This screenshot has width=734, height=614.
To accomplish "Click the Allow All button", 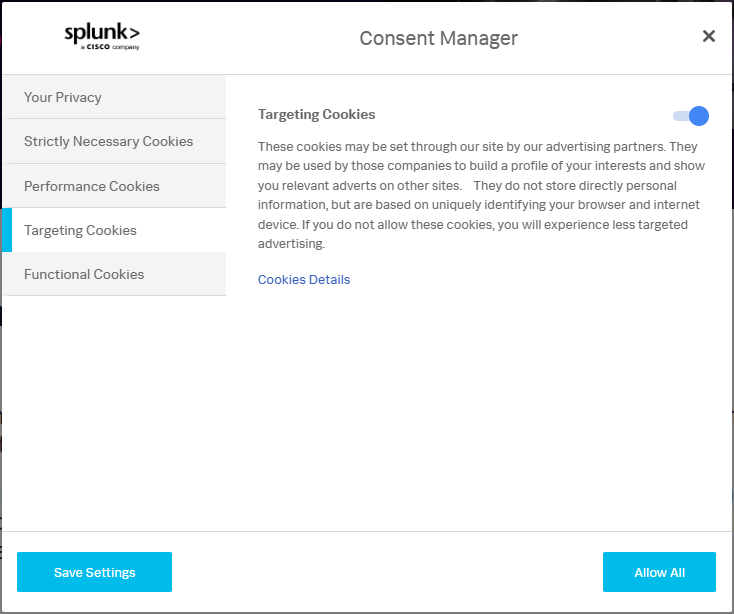I will coord(659,572).
